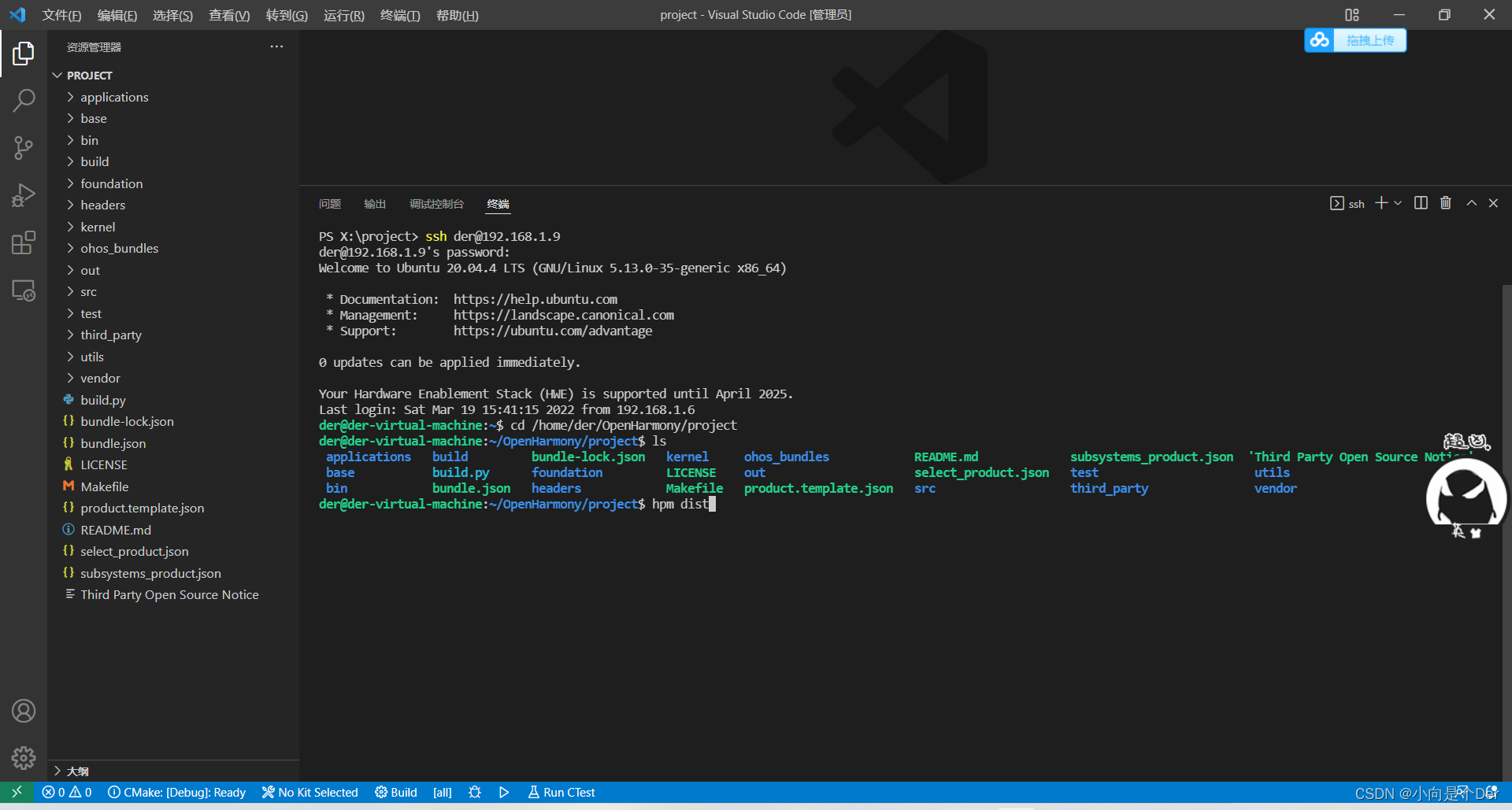Open Third Party Open Source Notice file
The width and height of the screenshot is (1512, 810).
click(173, 594)
